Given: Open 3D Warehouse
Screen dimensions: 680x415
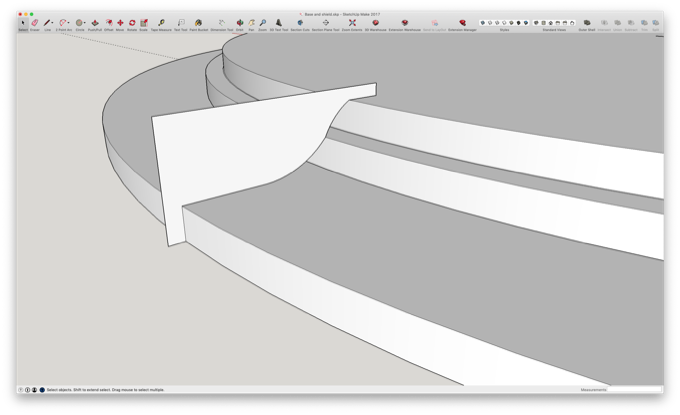Looking at the screenshot, I should [376, 23].
